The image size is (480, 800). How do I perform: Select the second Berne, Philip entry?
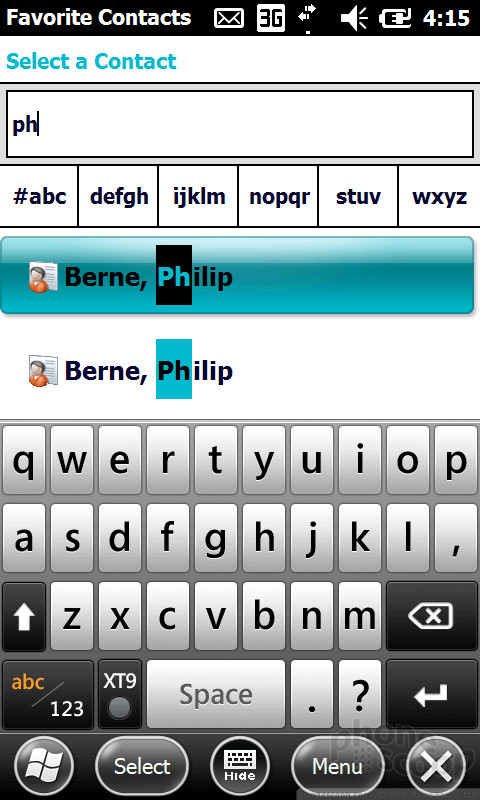(237, 369)
